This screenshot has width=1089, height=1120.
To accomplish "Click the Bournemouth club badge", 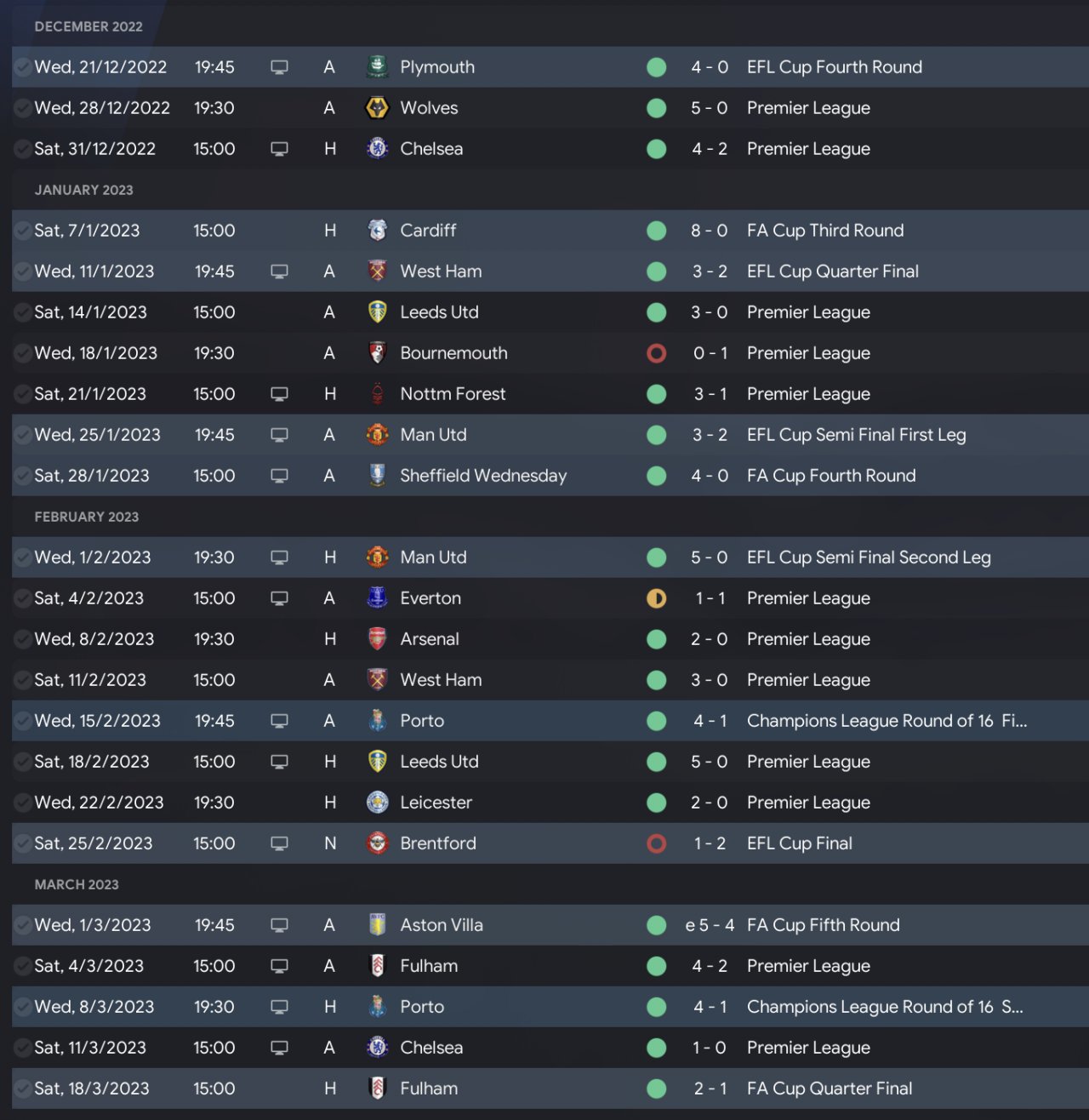I will tap(377, 353).
